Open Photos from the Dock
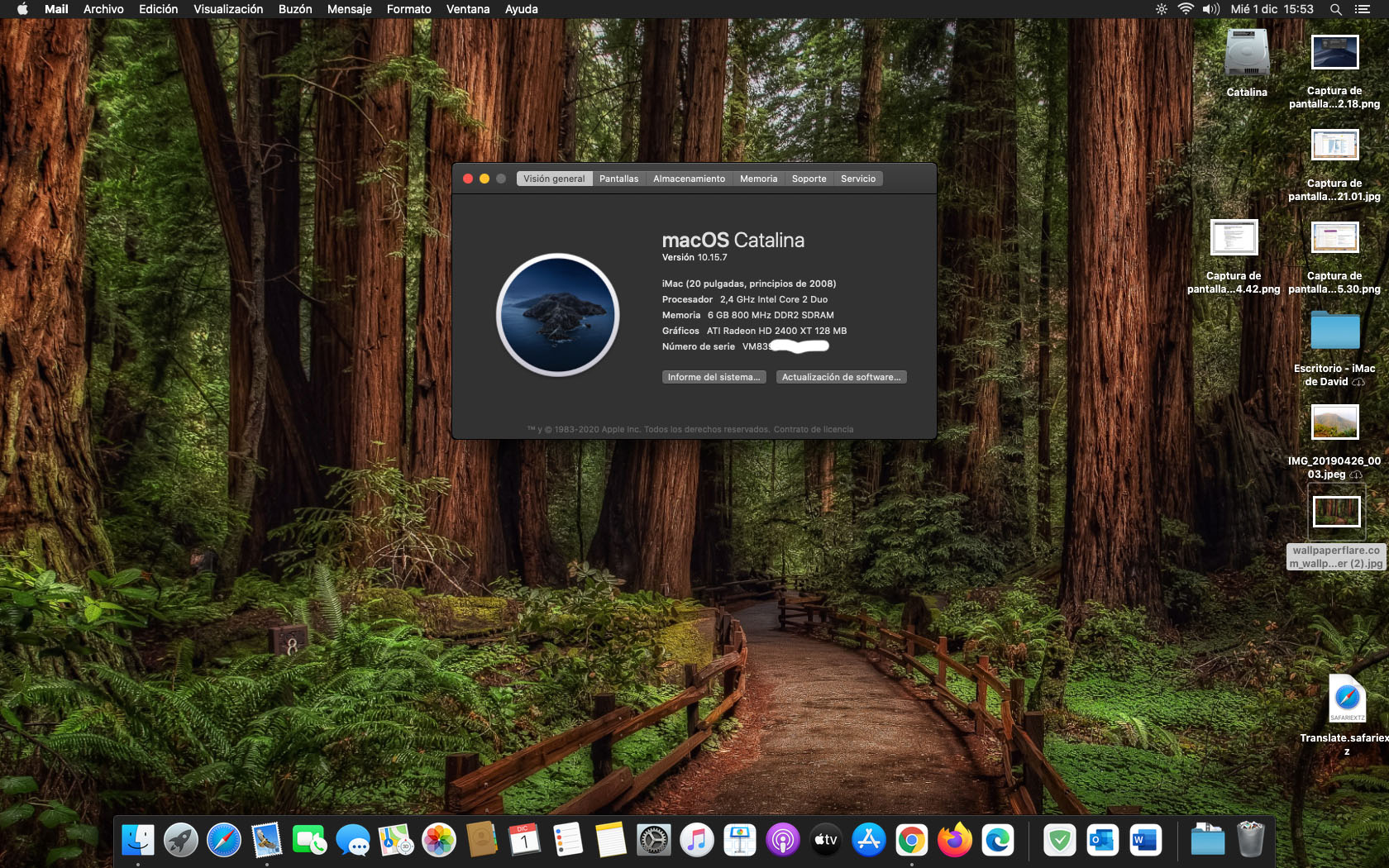This screenshot has width=1389, height=868. coord(439,841)
